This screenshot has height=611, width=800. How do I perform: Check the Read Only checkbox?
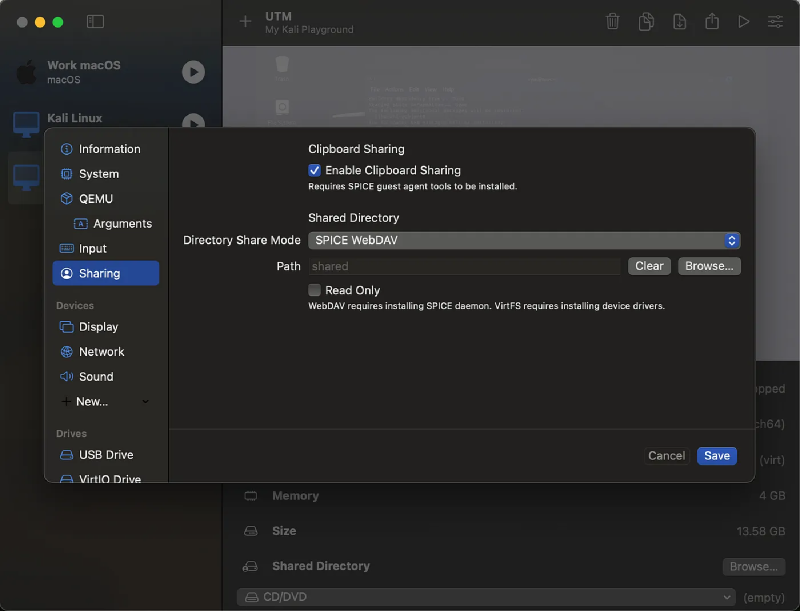[x=315, y=290]
